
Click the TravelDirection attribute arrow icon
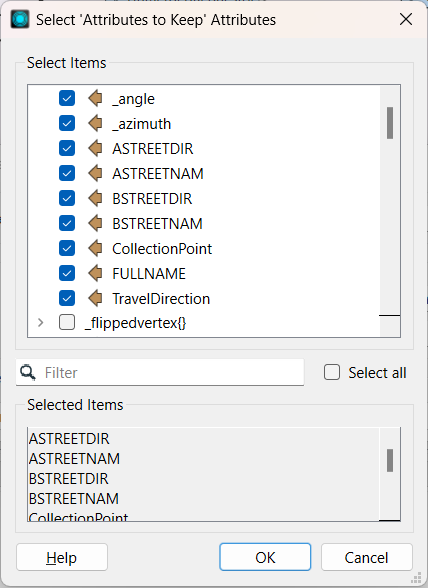[x=95, y=298]
